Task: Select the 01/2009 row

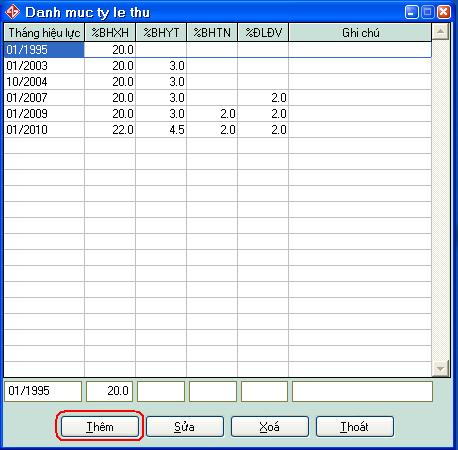Action: click(x=218, y=114)
